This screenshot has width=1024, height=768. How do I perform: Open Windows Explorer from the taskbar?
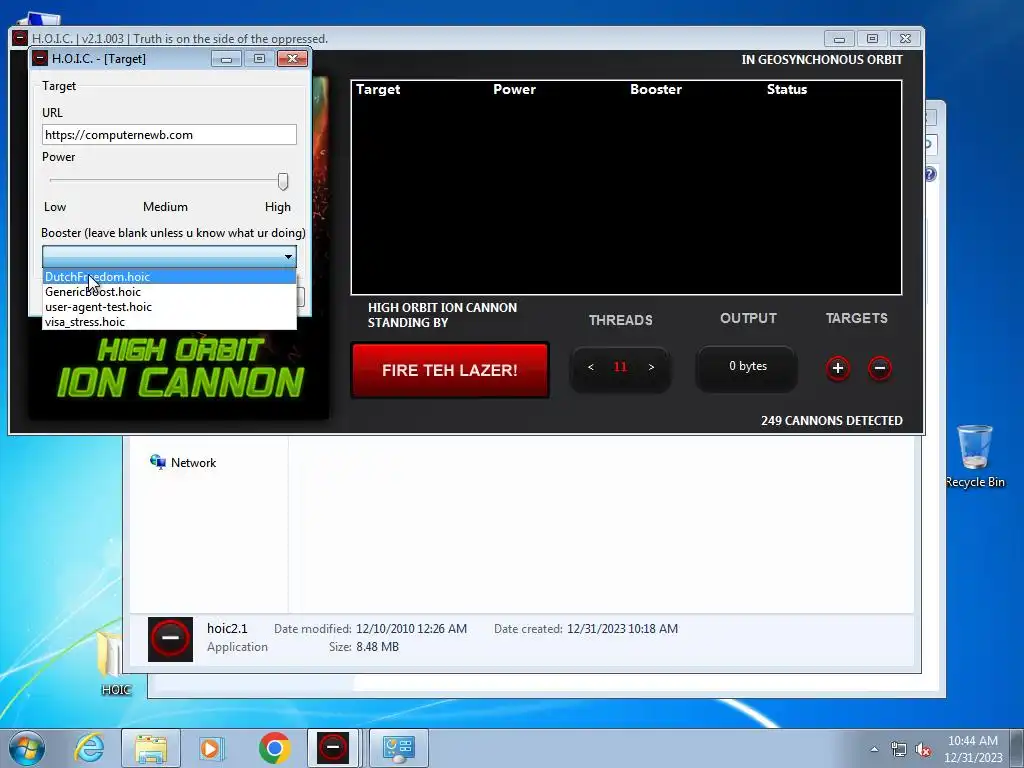click(151, 747)
